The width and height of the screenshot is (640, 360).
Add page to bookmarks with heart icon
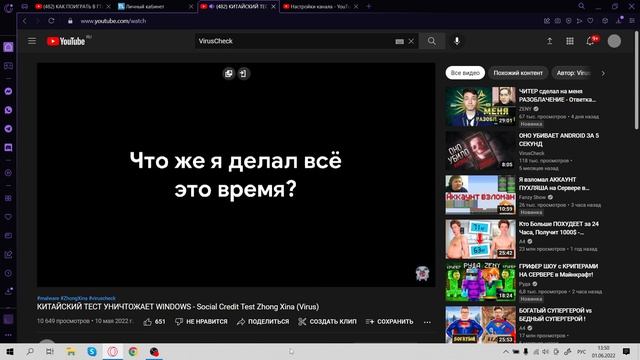click(590, 21)
